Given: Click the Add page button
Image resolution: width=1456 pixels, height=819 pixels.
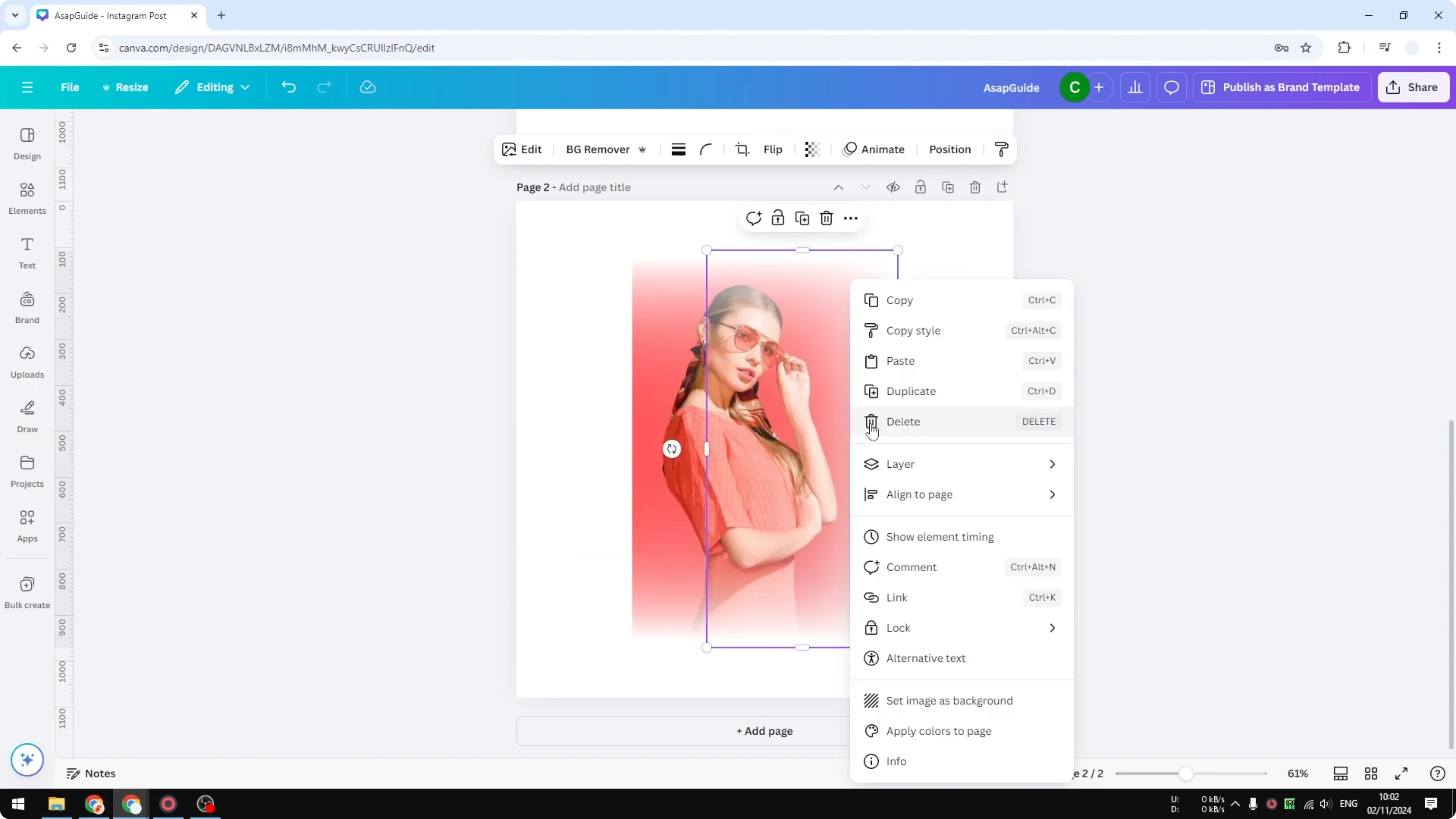Looking at the screenshot, I should tap(764, 730).
